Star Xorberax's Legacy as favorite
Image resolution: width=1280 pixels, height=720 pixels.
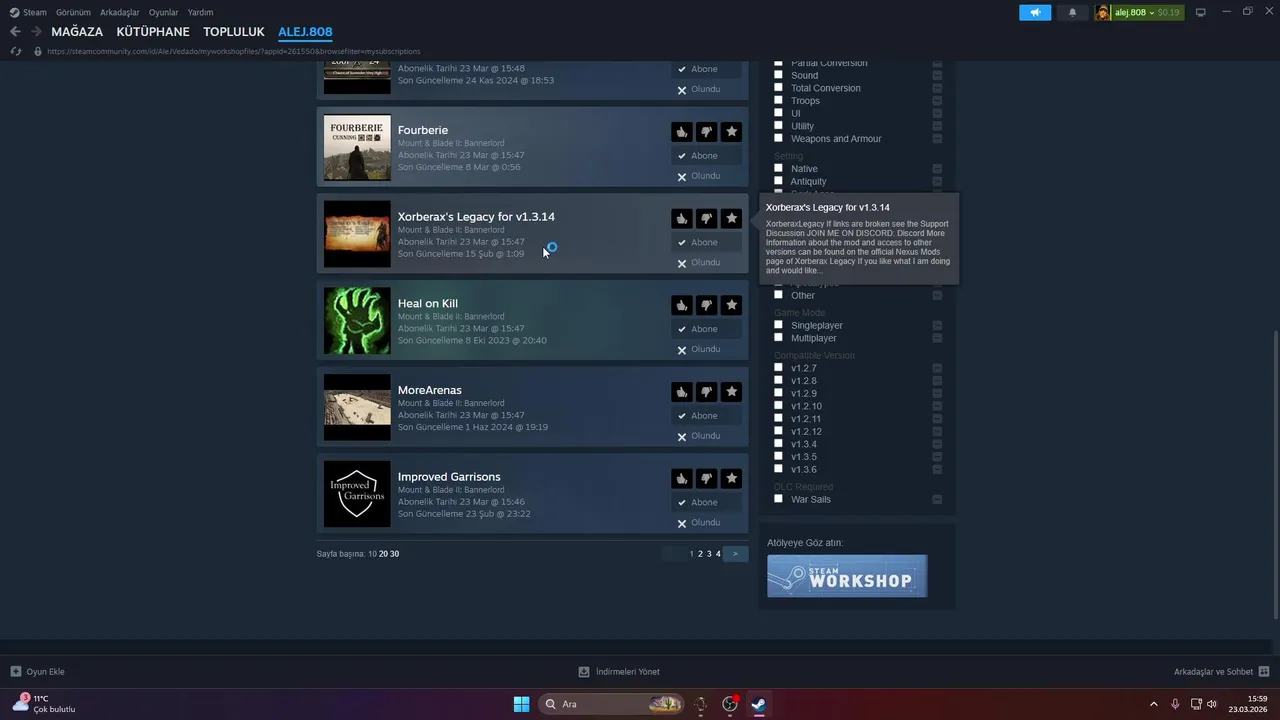731,218
